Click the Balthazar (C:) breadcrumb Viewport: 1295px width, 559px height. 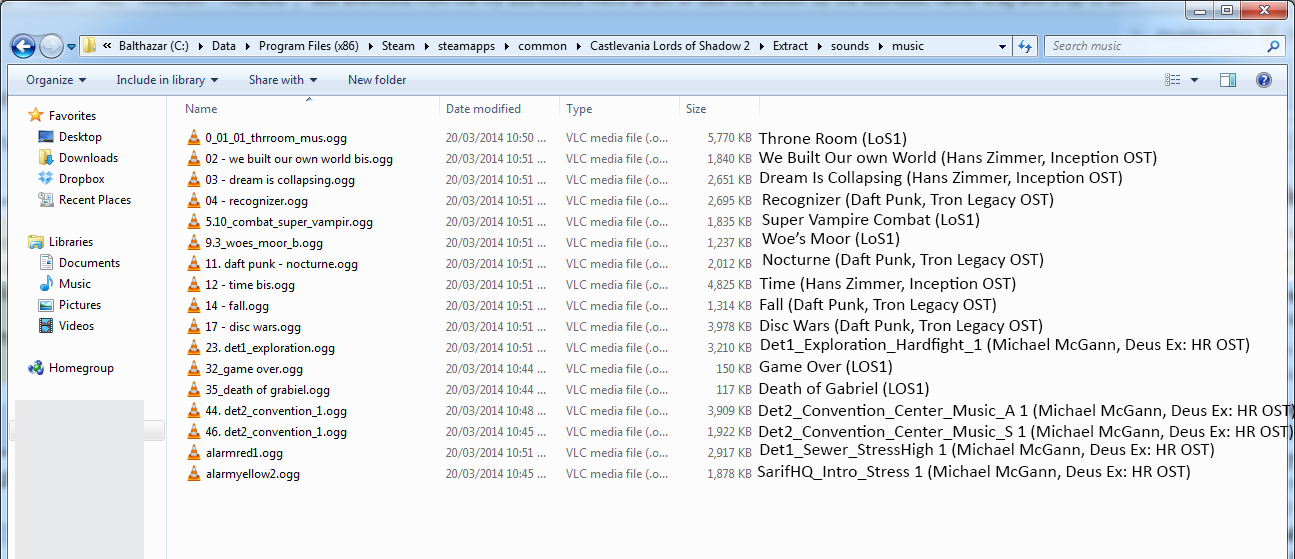click(153, 46)
